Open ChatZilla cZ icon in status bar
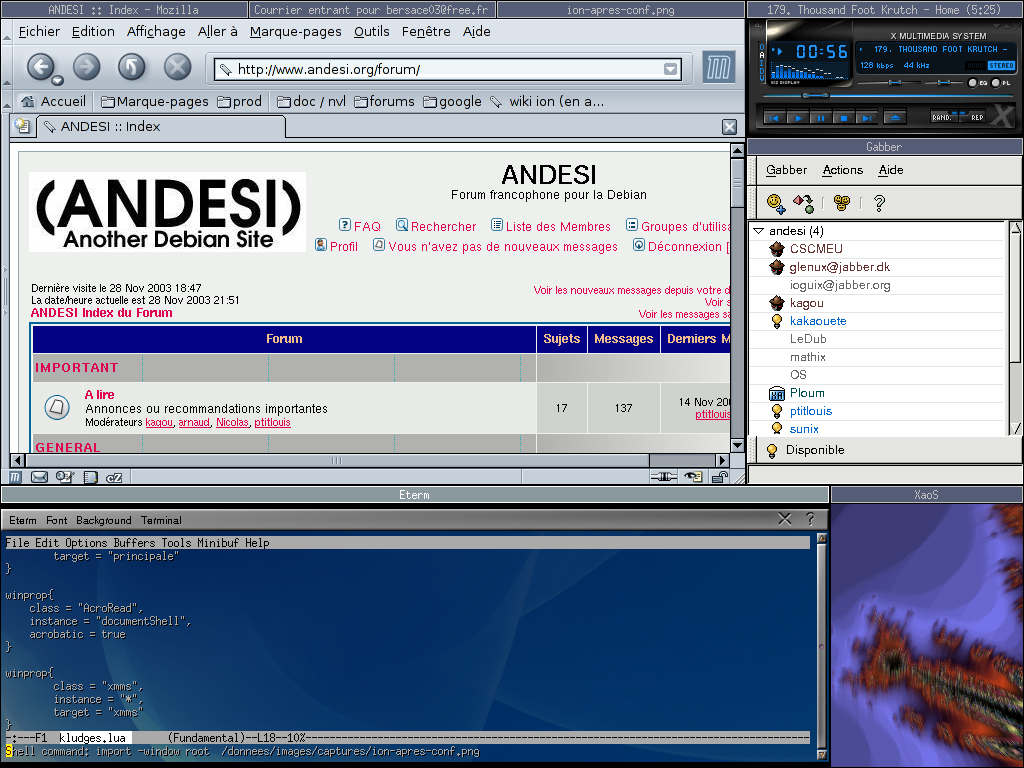 tap(114, 477)
